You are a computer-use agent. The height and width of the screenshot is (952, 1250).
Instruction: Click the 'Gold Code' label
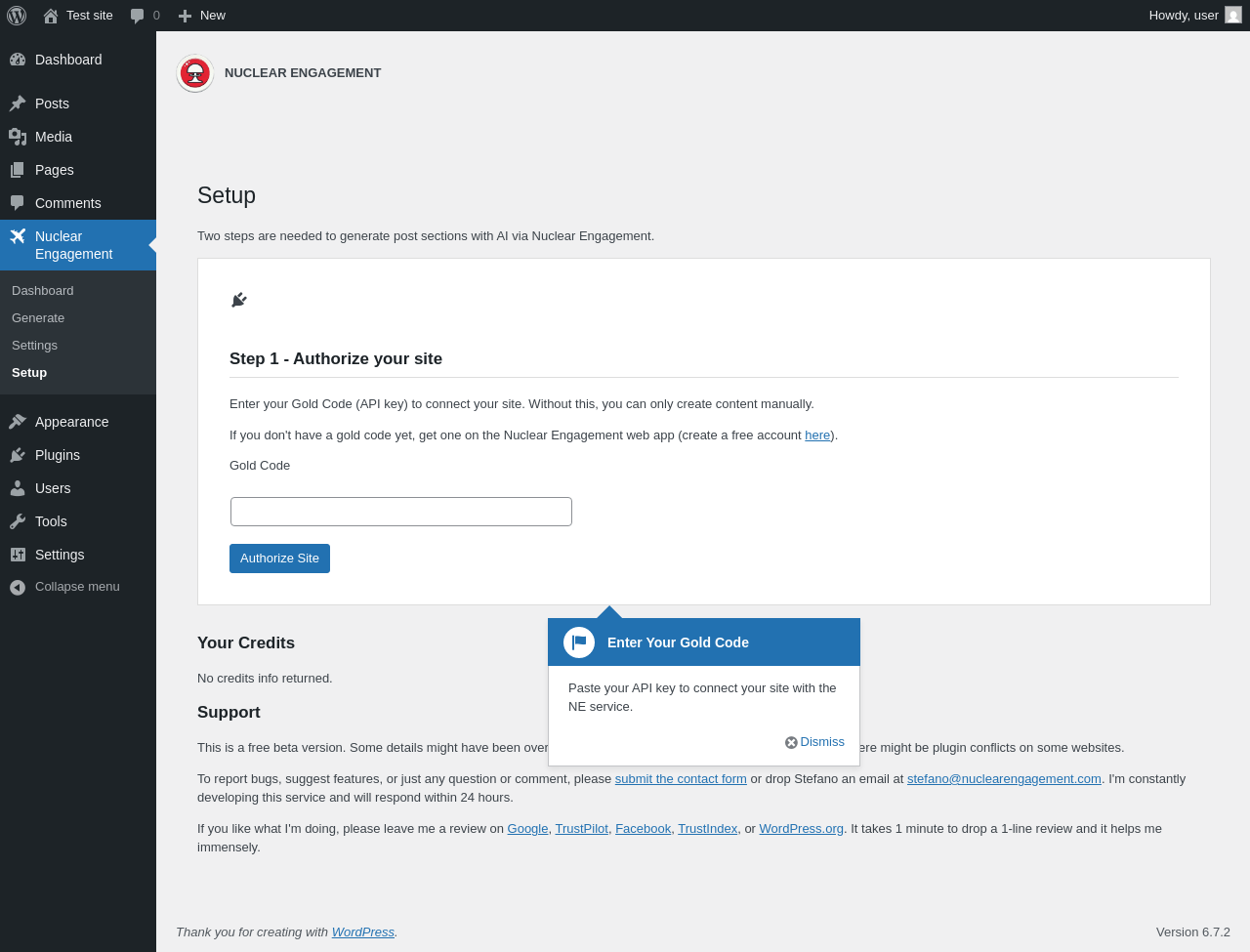tap(260, 466)
